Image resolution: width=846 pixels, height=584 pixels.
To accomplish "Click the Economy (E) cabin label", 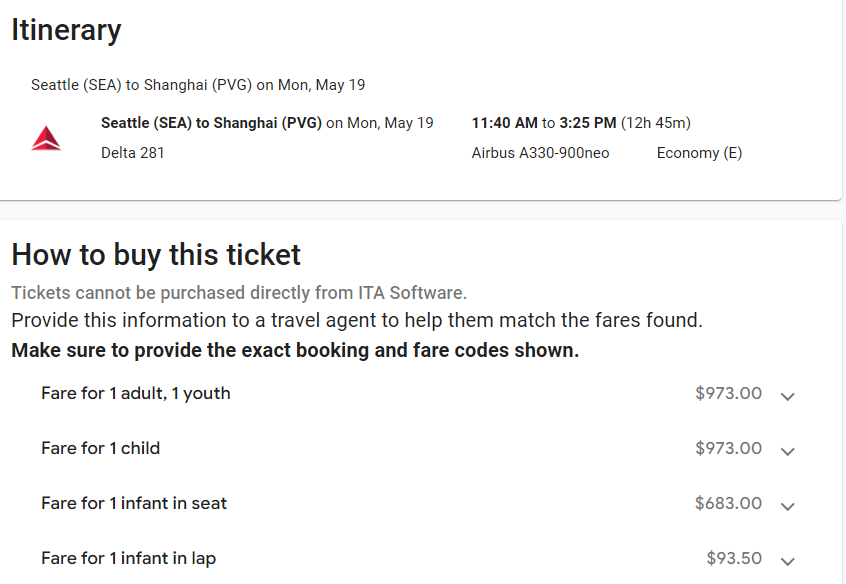I will (699, 153).
